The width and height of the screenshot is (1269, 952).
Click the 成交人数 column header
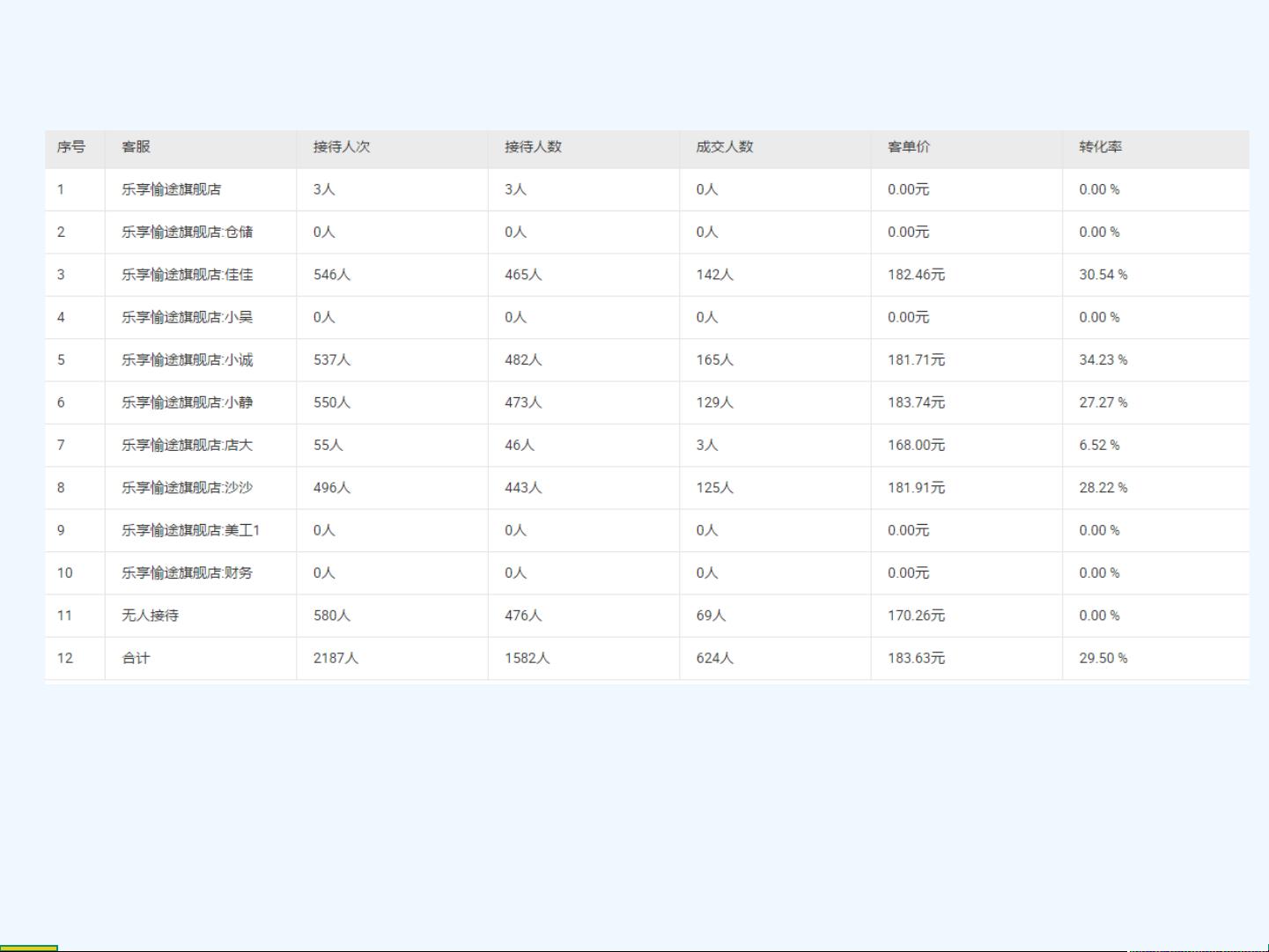[725, 147]
